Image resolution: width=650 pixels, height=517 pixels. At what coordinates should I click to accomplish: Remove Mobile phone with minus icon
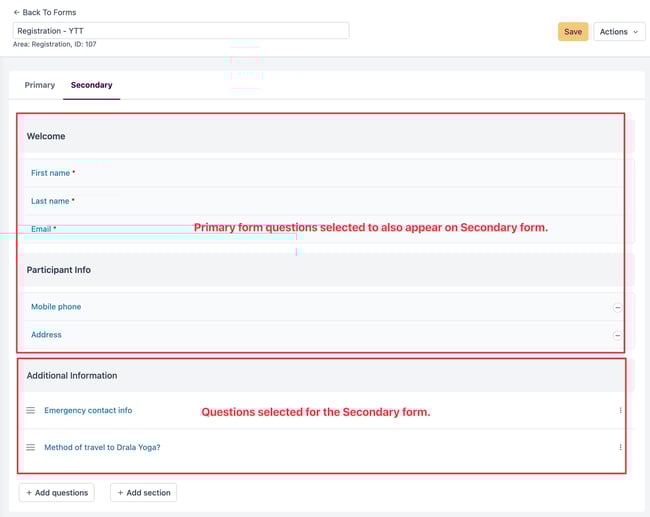tap(617, 308)
